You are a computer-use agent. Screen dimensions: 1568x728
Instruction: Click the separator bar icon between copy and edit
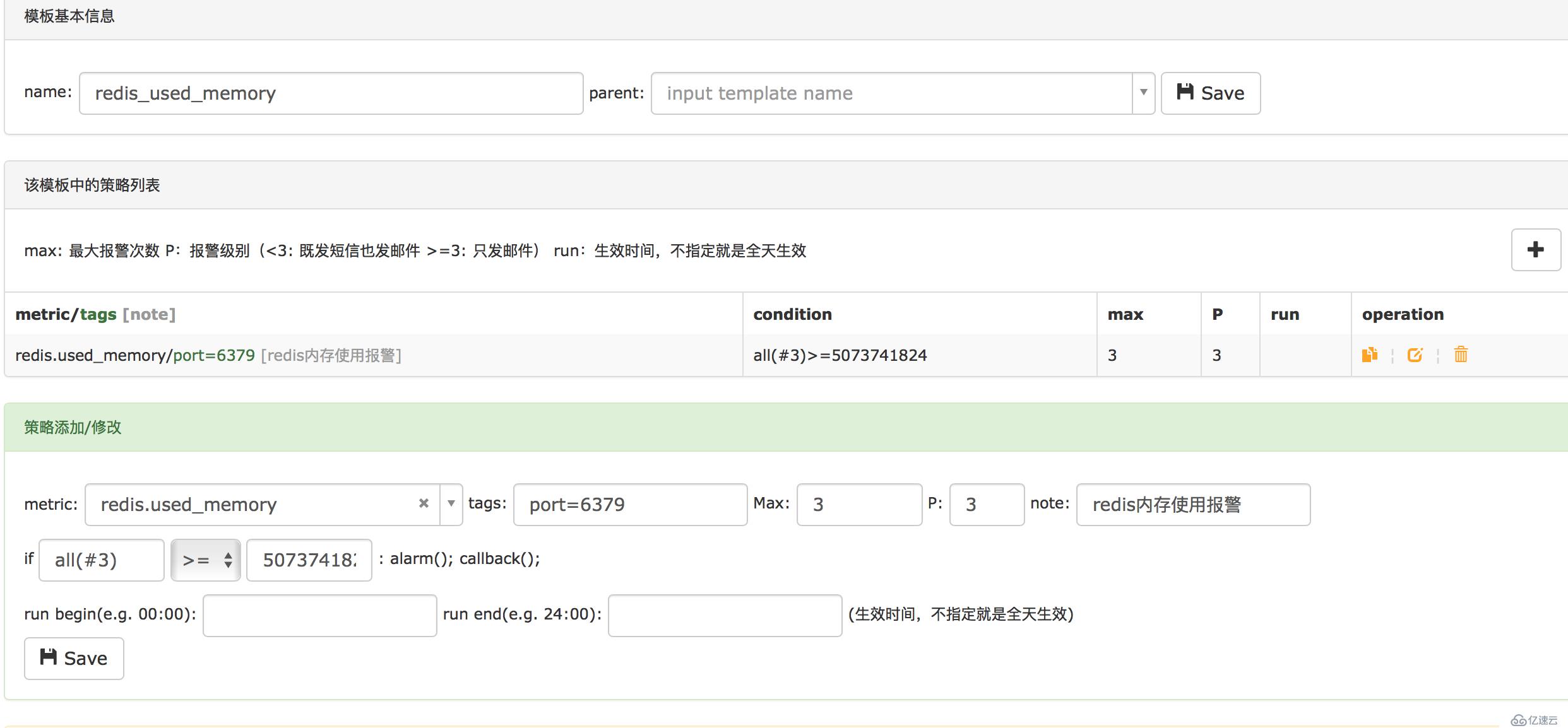tap(1393, 354)
